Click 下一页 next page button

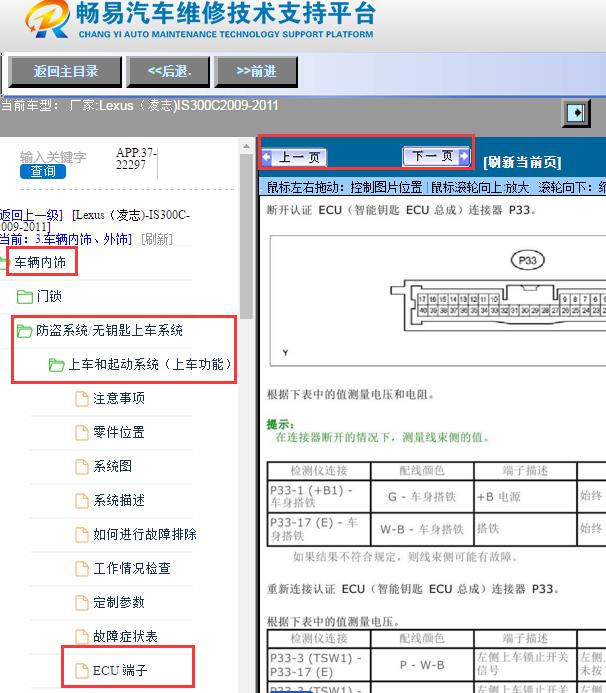point(436,156)
